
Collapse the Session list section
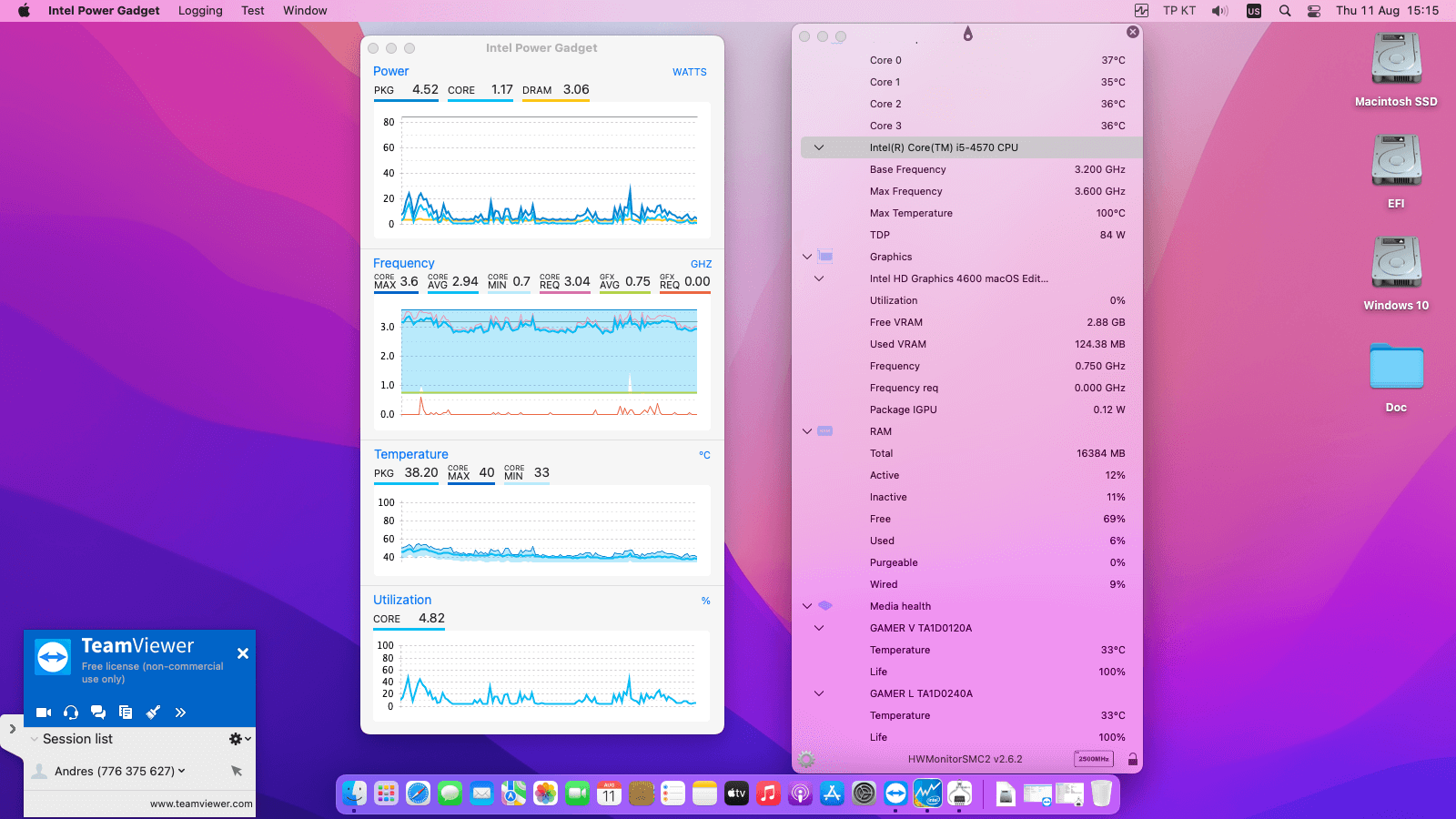pos(35,739)
